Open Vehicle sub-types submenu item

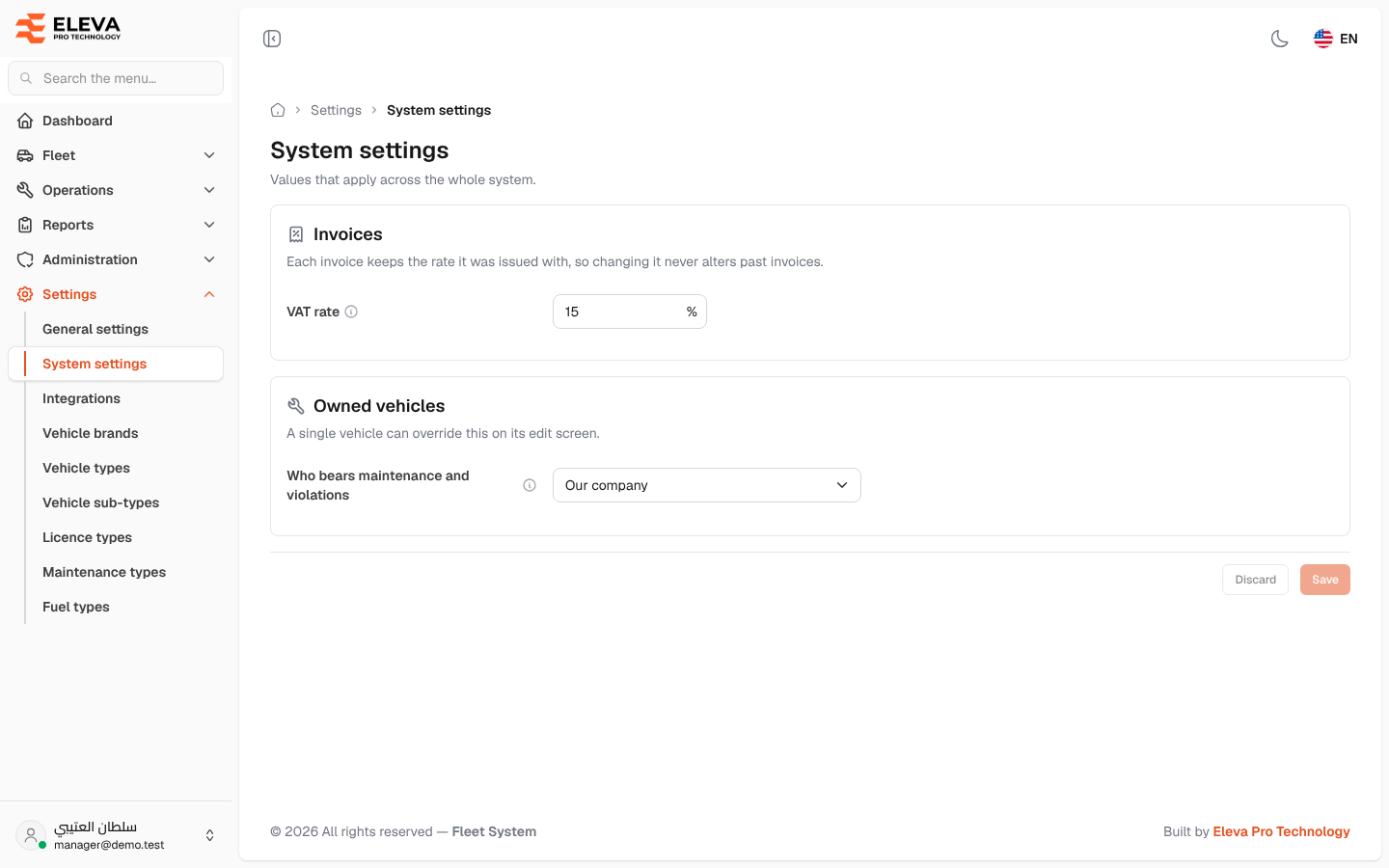(116, 502)
